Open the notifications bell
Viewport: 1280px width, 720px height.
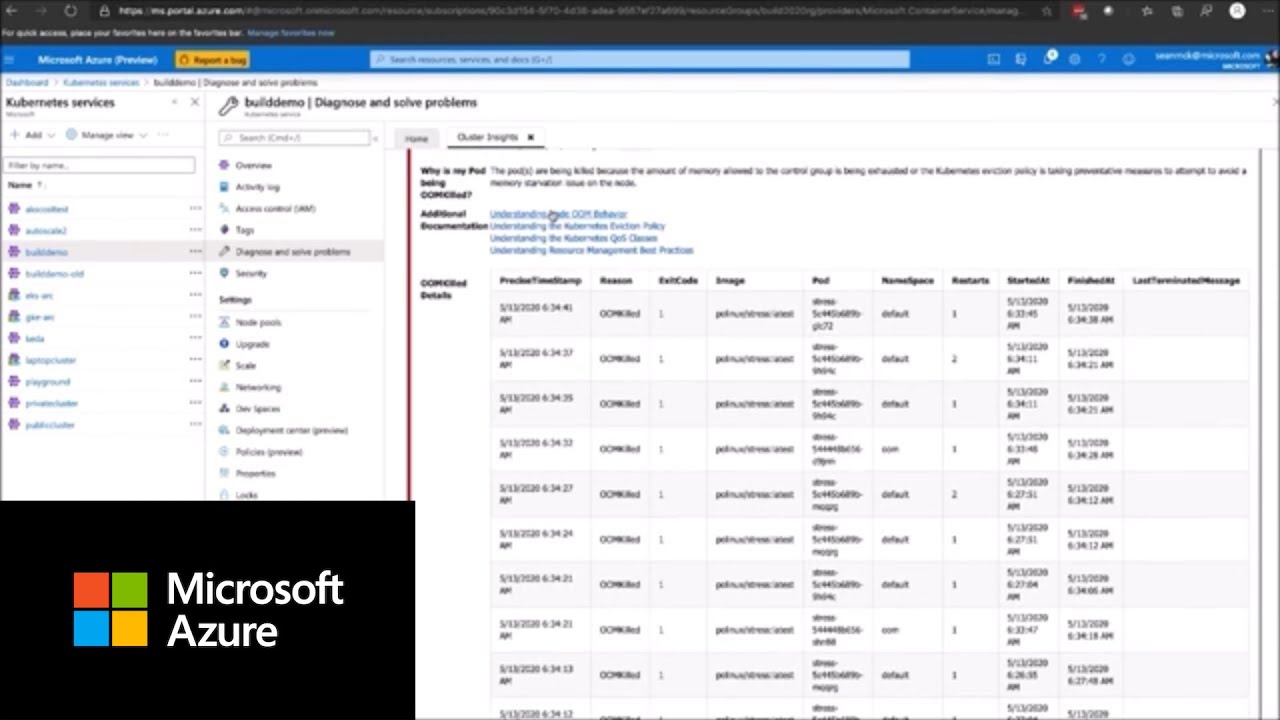(x=1048, y=59)
